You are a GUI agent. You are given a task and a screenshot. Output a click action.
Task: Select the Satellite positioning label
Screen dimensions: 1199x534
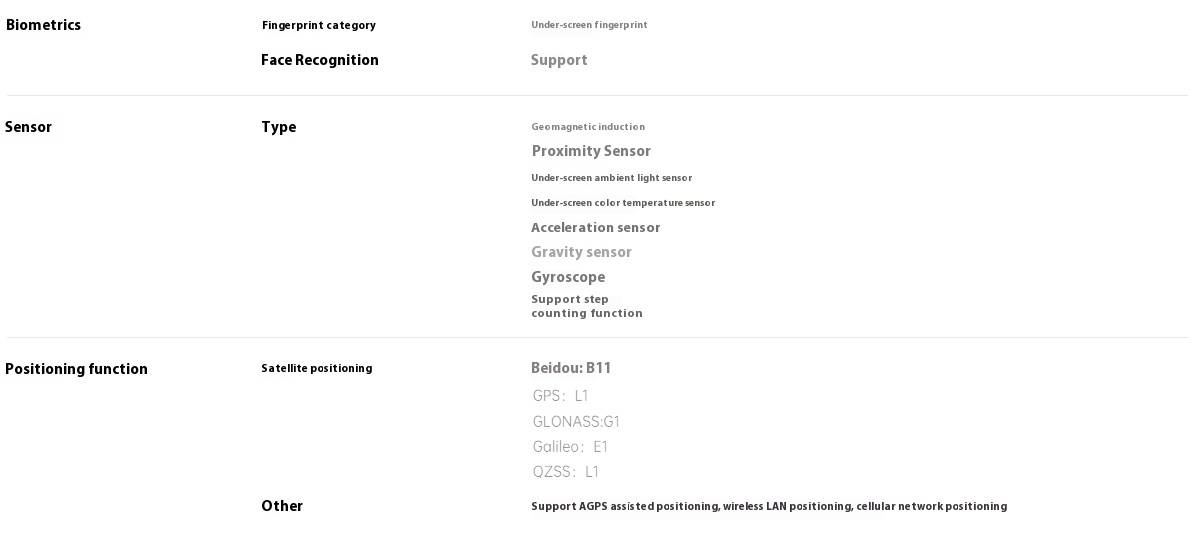point(317,369)
